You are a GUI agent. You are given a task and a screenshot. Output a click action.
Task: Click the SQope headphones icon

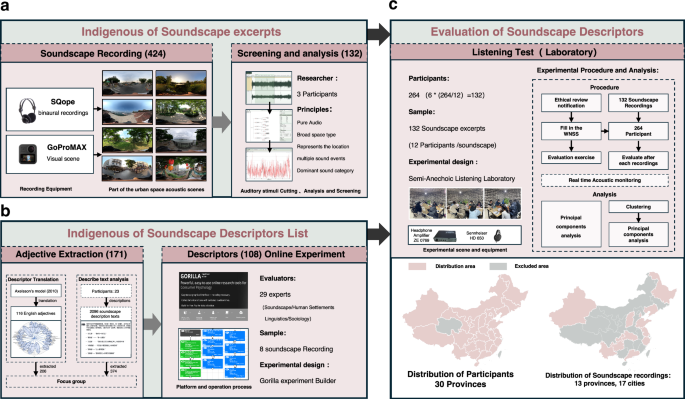[x=27, y=111]
